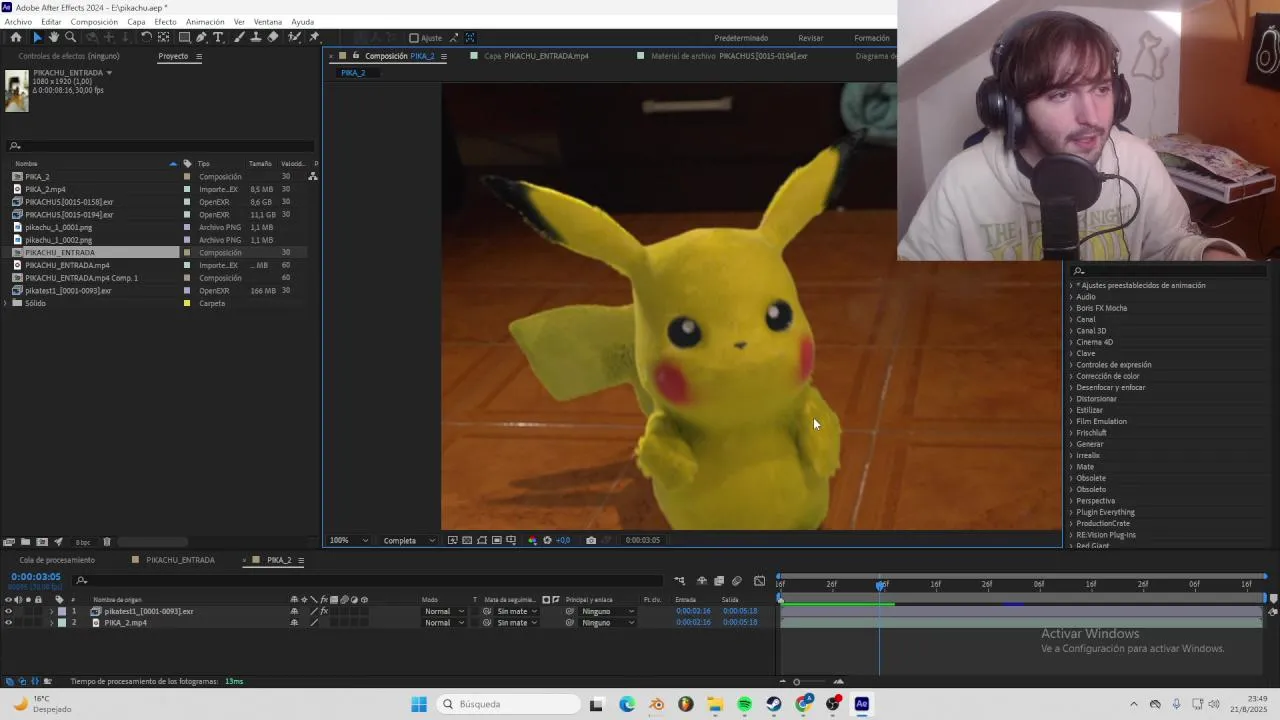Open the Animación menu
The height and width of the screenshot is (720, 1280).
point(205,22)
